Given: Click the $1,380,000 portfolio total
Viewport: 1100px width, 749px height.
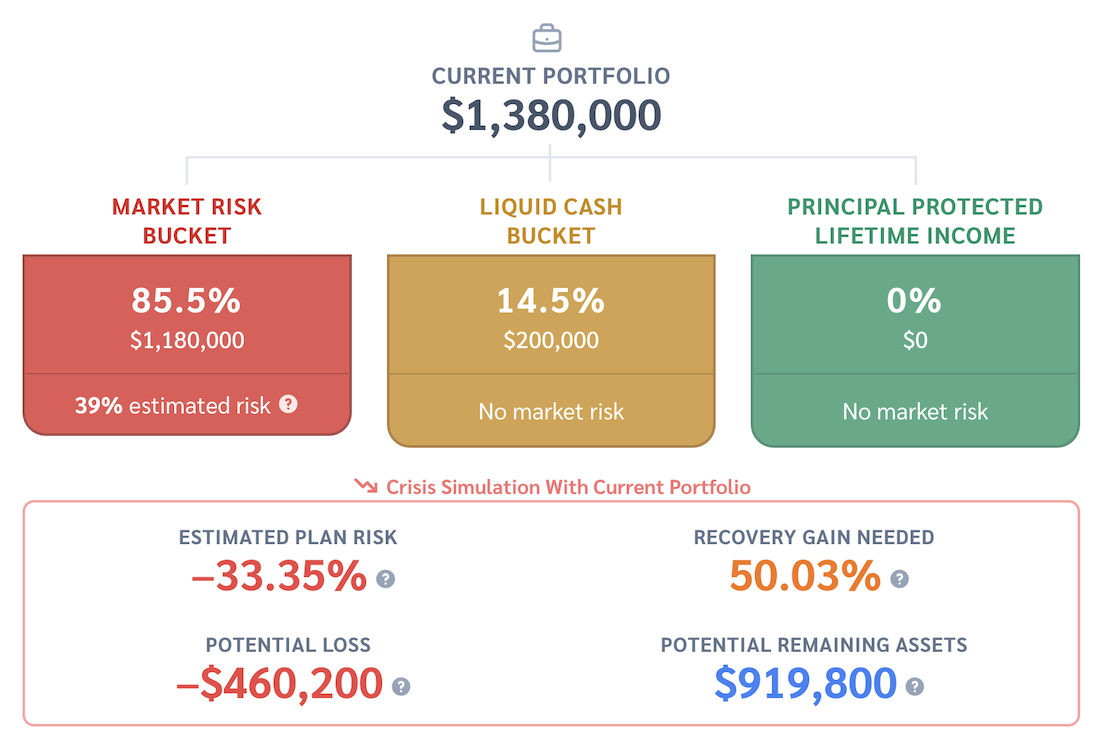Looking at the screenshot, I should 551,115.
